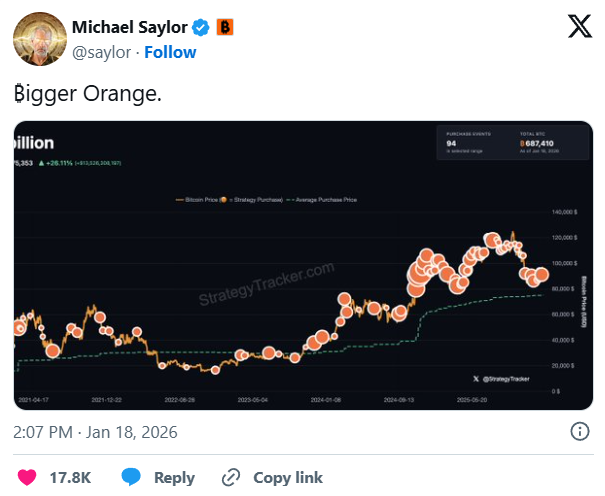The image size is (605, 496).
Task: Click the orange Bitcoin affiliate badge
Action: [226, 28]
